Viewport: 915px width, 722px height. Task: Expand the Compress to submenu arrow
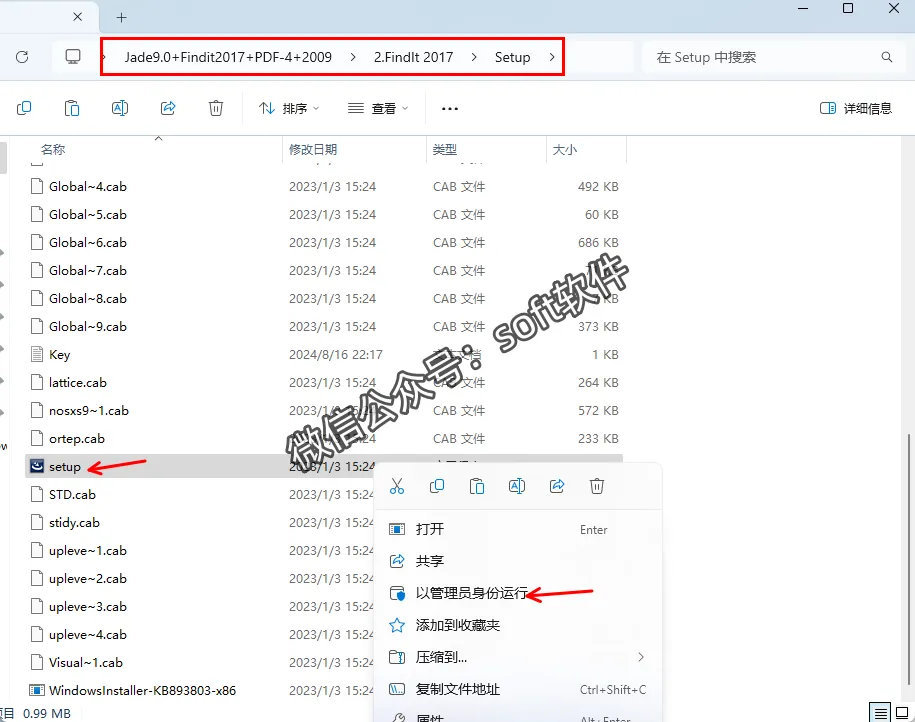[x=641, y=657]
